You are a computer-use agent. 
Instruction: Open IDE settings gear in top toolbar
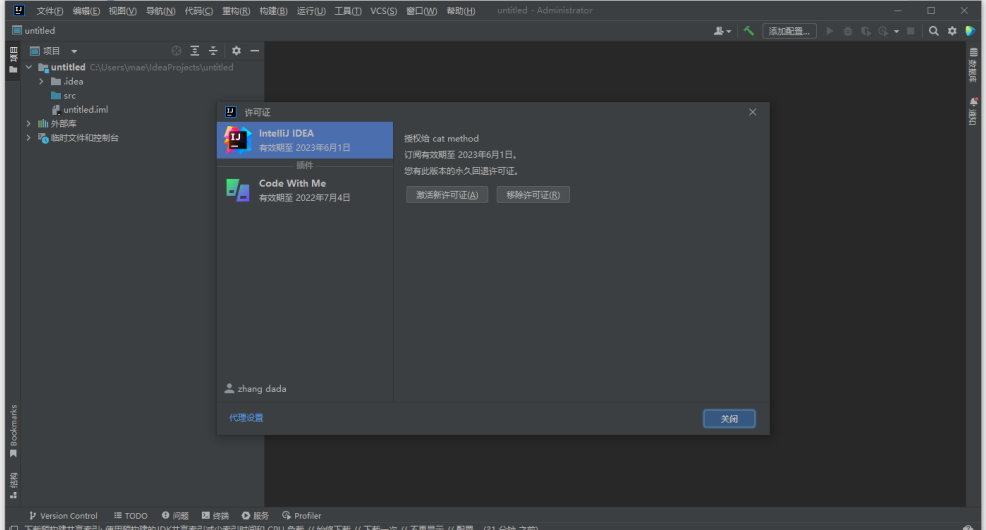point(952,31)
